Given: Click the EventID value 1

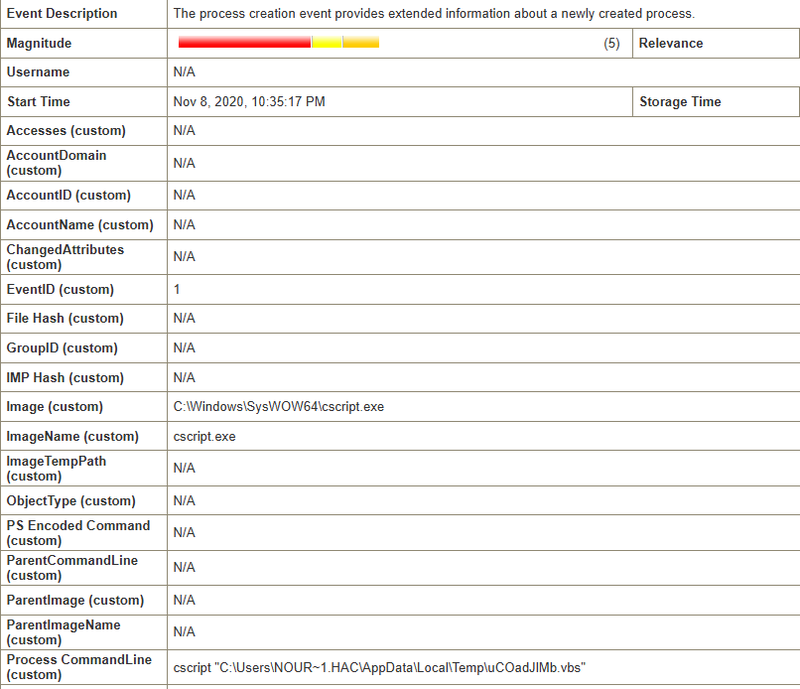Looking at the screenshot, I should pos(177,289).
